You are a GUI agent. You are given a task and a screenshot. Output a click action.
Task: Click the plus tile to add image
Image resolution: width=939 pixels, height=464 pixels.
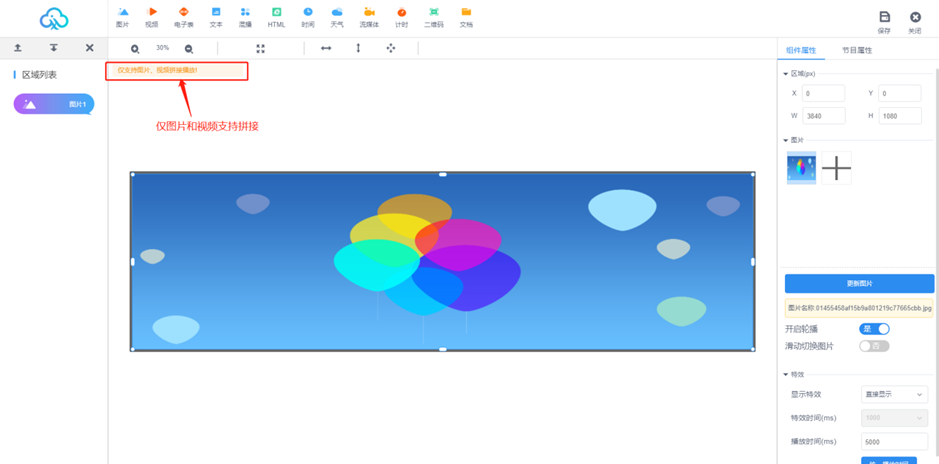[836, 168]
